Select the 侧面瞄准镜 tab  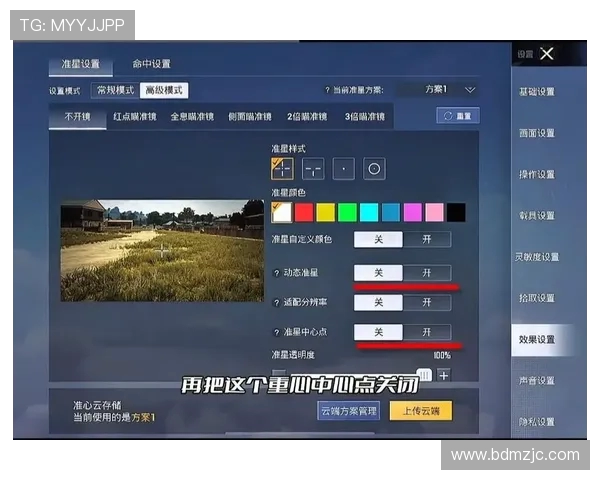249,116
